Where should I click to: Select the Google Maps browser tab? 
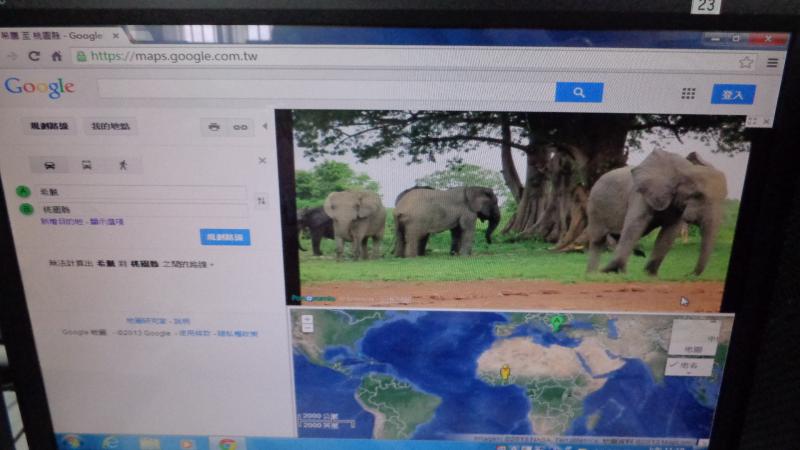coord(60,36)
